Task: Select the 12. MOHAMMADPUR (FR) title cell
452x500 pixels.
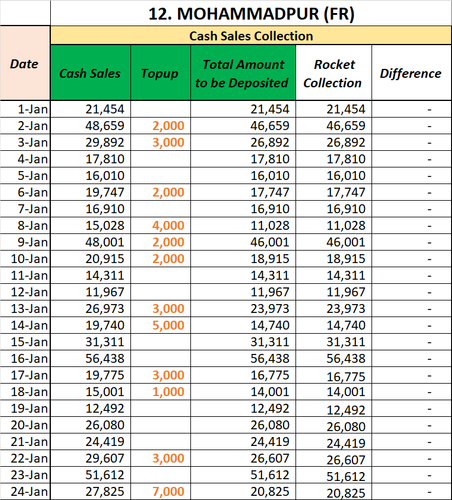Action: pos(251,13)
